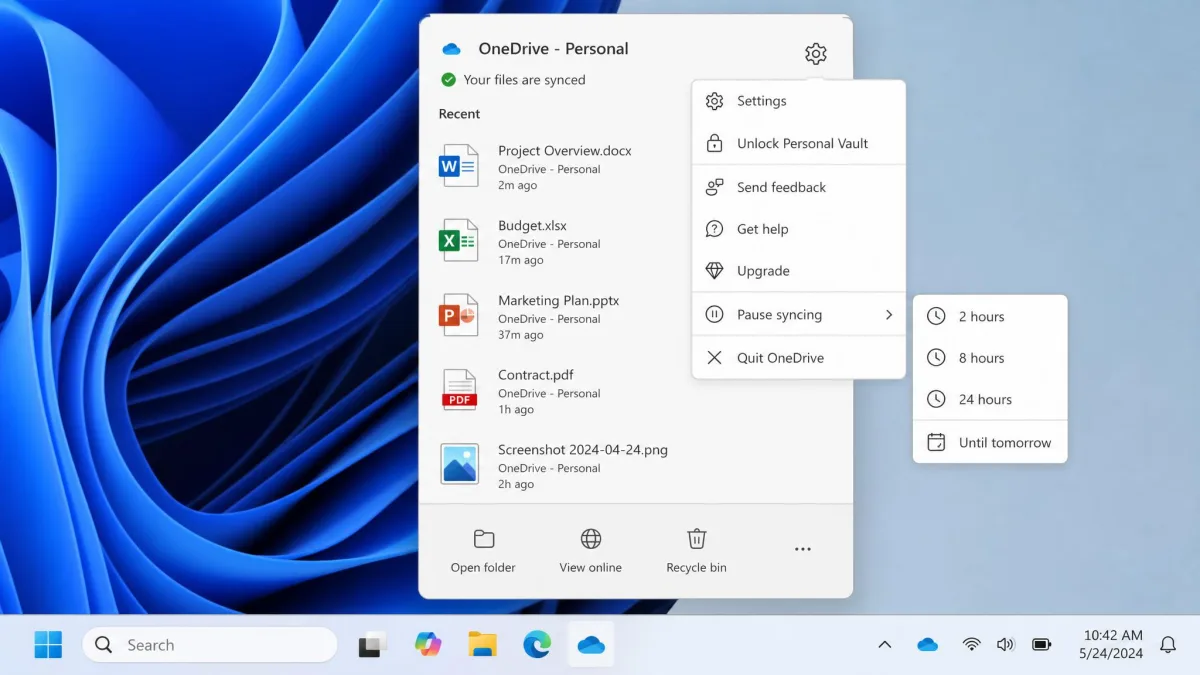Click the clock icon beside 24 hours

(936, 399)
